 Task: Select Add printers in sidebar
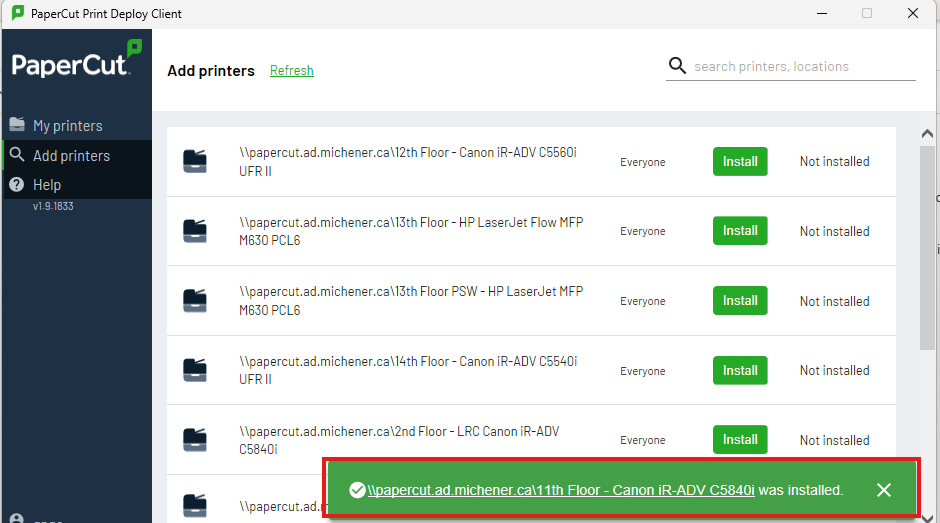[x=71, y=156]
